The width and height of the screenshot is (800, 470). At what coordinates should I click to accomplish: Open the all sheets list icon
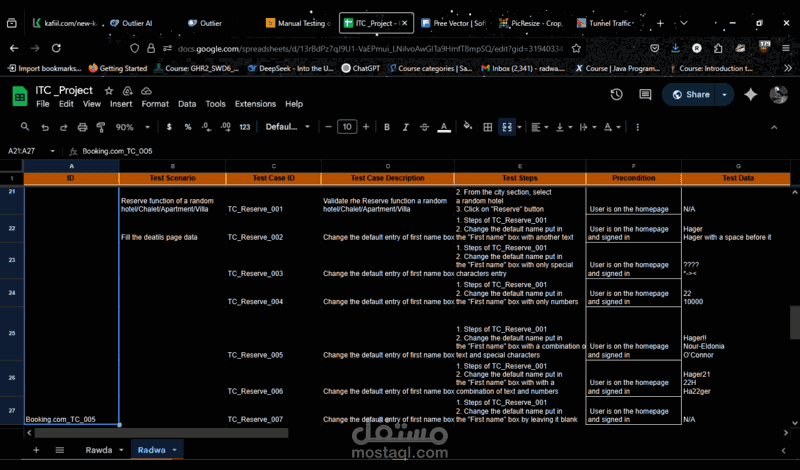point(60,450)
